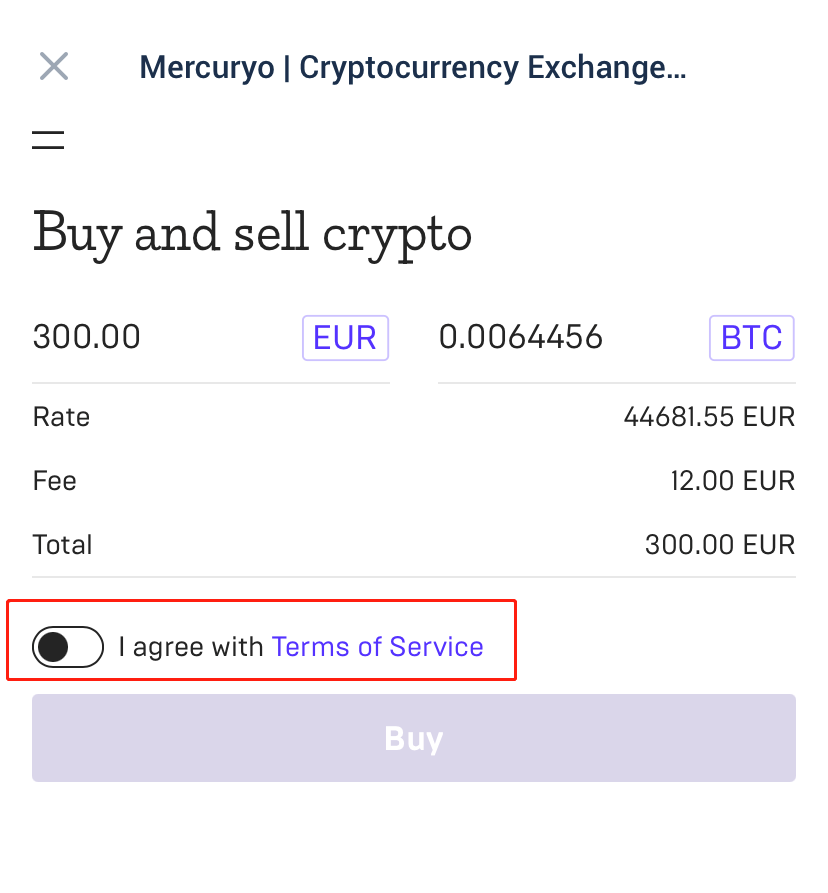Image resolution: width=828 pixels, height=893 pixels.
Task: Close the Mercuryo exchange page
Action: (53, 67)
